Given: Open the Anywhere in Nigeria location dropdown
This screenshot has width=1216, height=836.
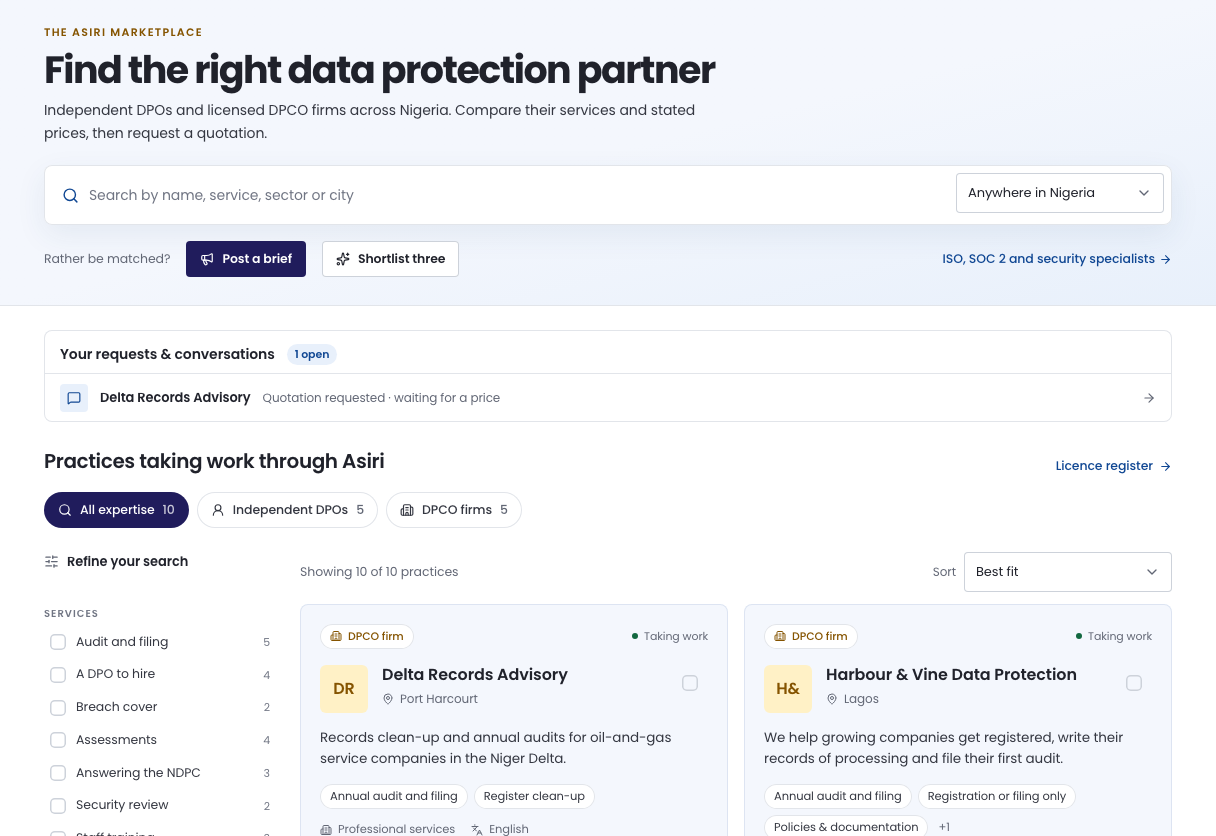Looking at the screenshot, I should (x=1059, y=193).
